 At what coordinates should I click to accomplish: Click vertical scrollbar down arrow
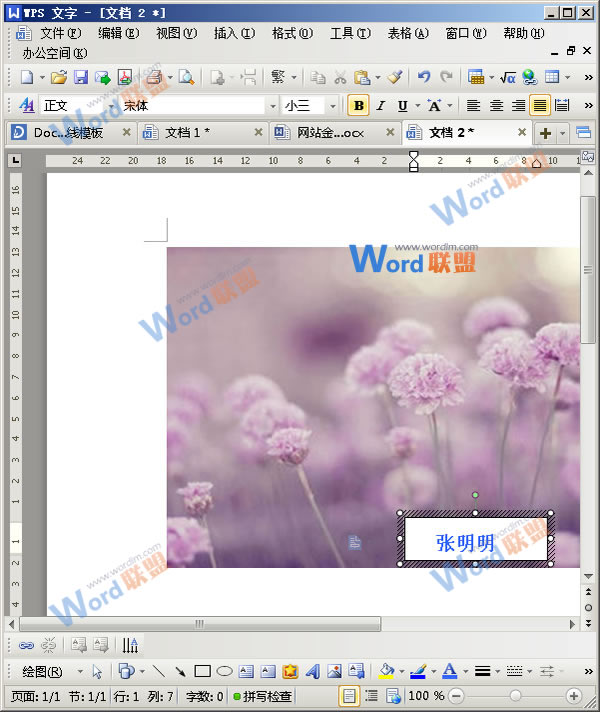[x=589, y=576]
